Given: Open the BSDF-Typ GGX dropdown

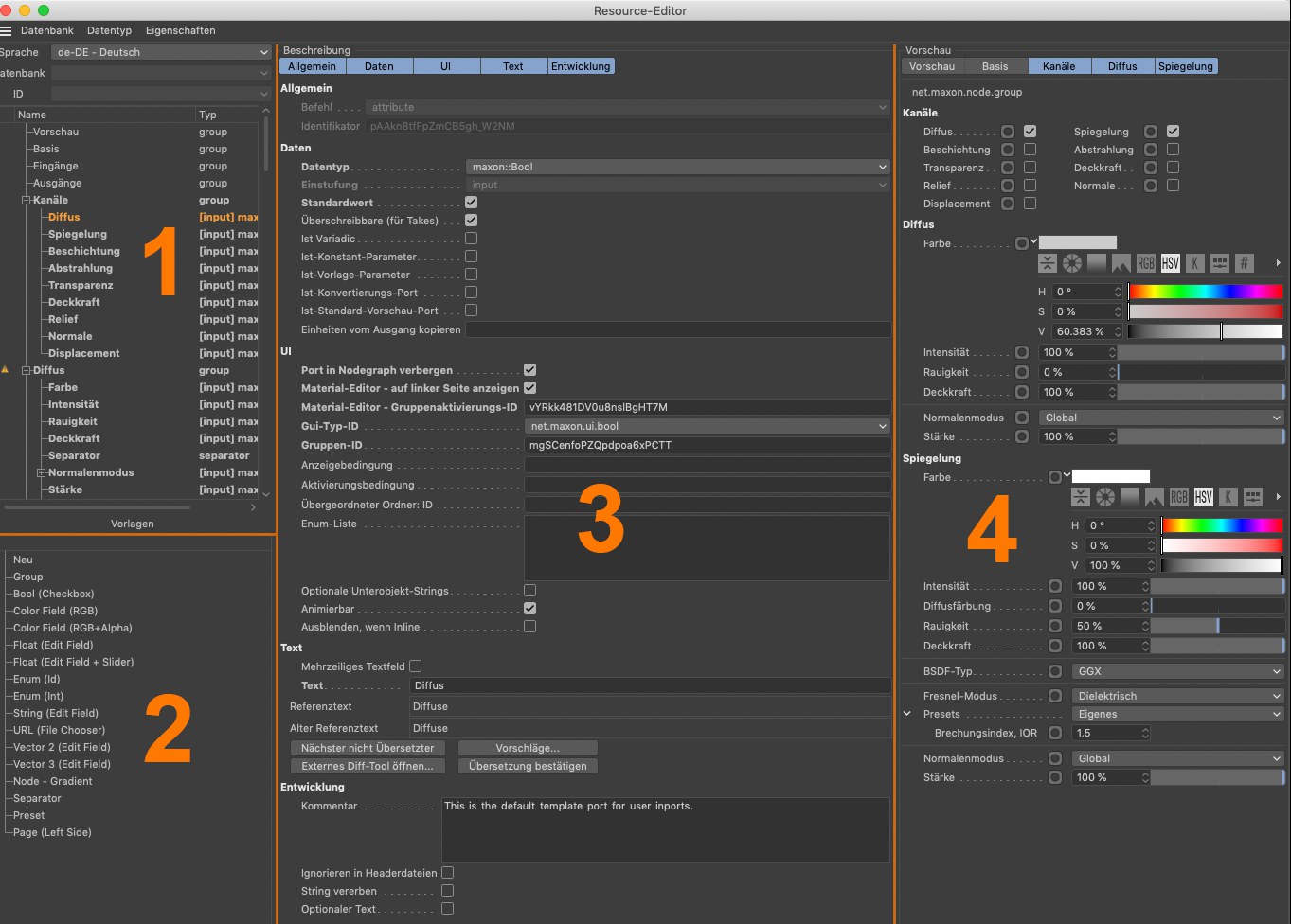Looking at the screenshot, I should 1177,671.
